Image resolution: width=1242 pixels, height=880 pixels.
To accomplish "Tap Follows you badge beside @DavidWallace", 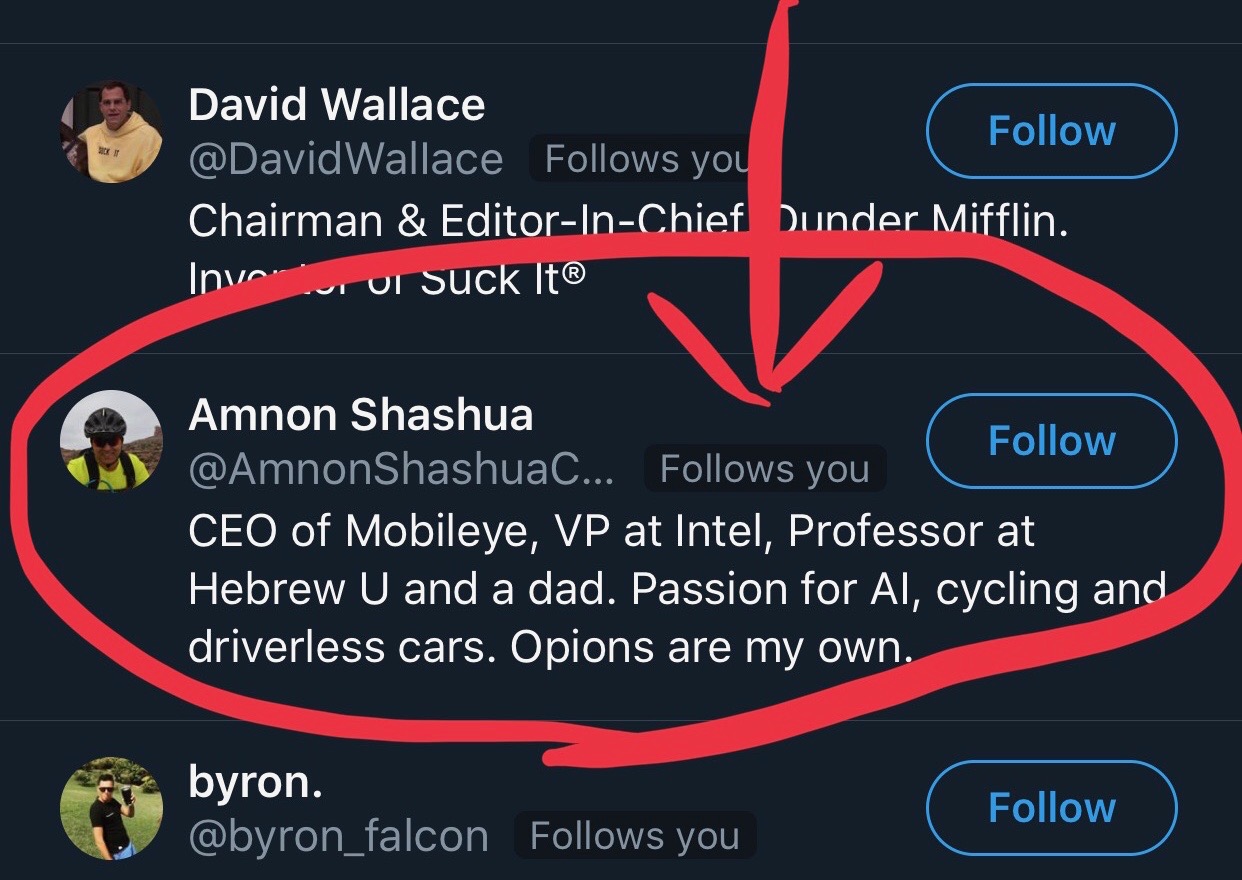I will click(x=645, y=160).
